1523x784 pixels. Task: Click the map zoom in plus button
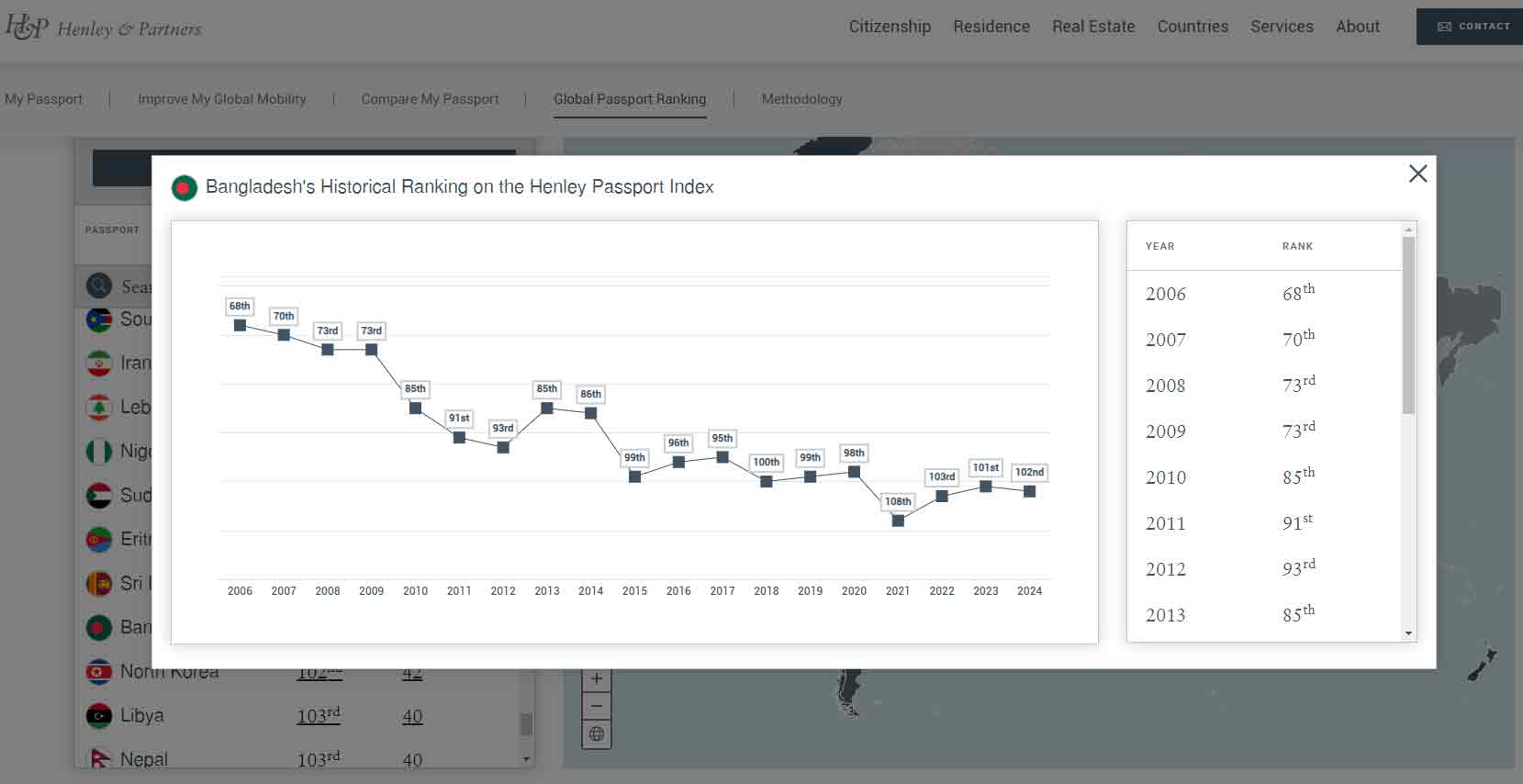point(597,679)
